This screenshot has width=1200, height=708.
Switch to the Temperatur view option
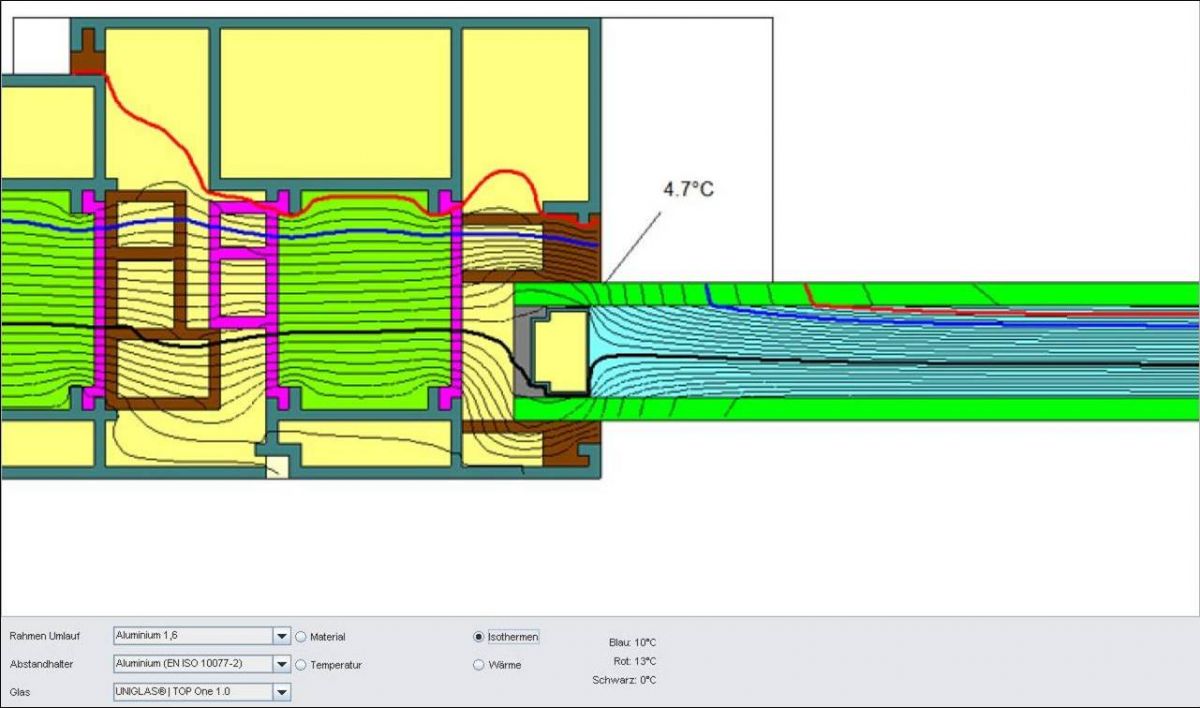301,665
